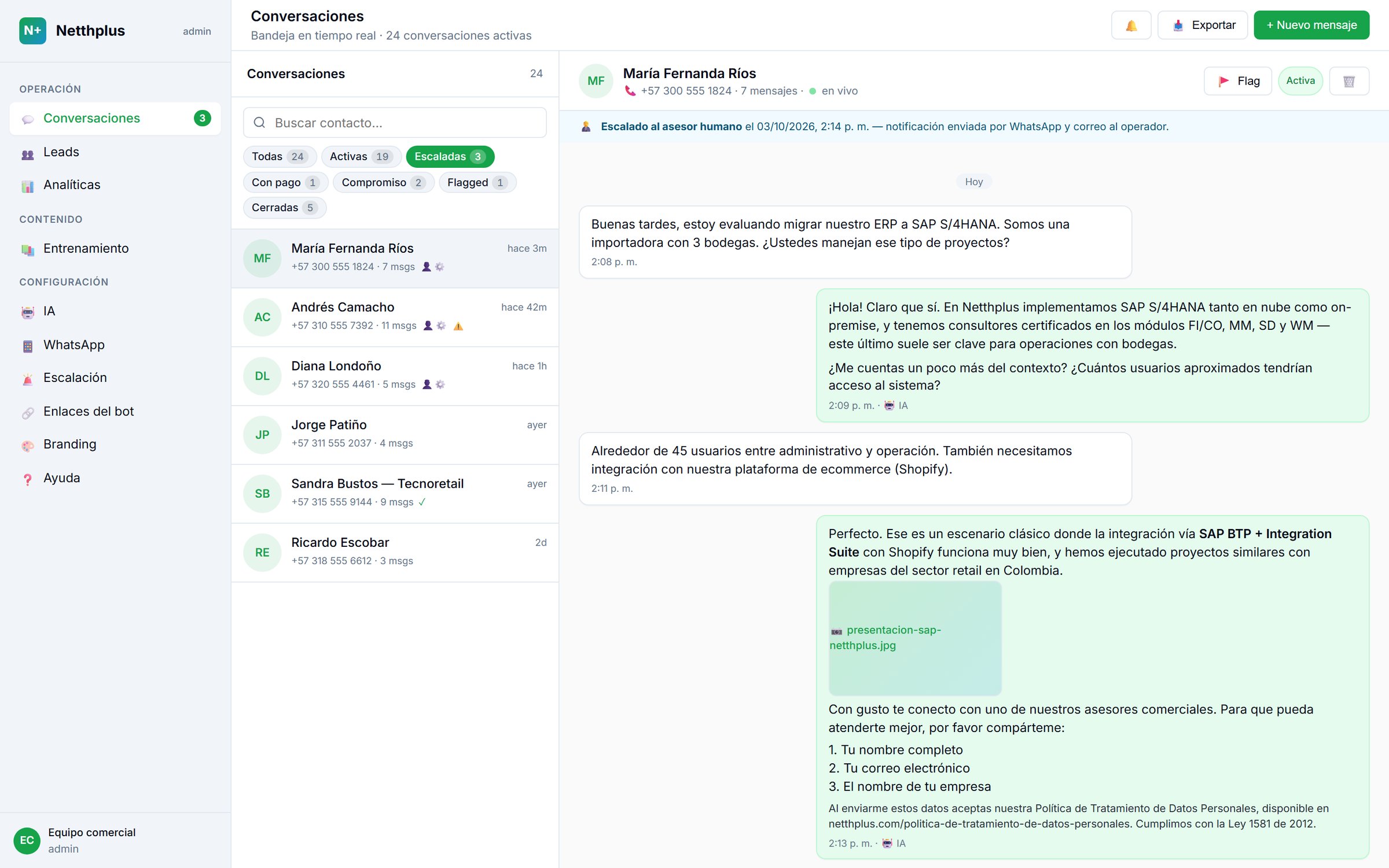This screenshot has height=868, width=1389.
Task: Filter by Cerradas conversations
Action: (284, 208)
